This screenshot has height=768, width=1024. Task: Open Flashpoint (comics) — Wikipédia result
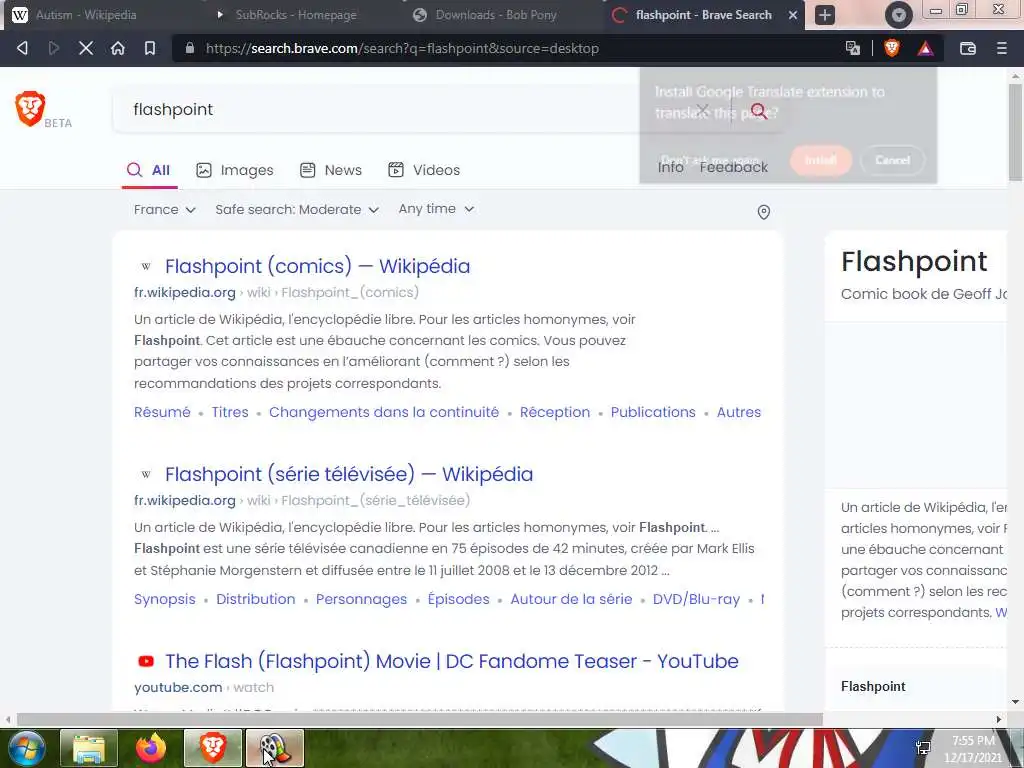pos(317,266)
